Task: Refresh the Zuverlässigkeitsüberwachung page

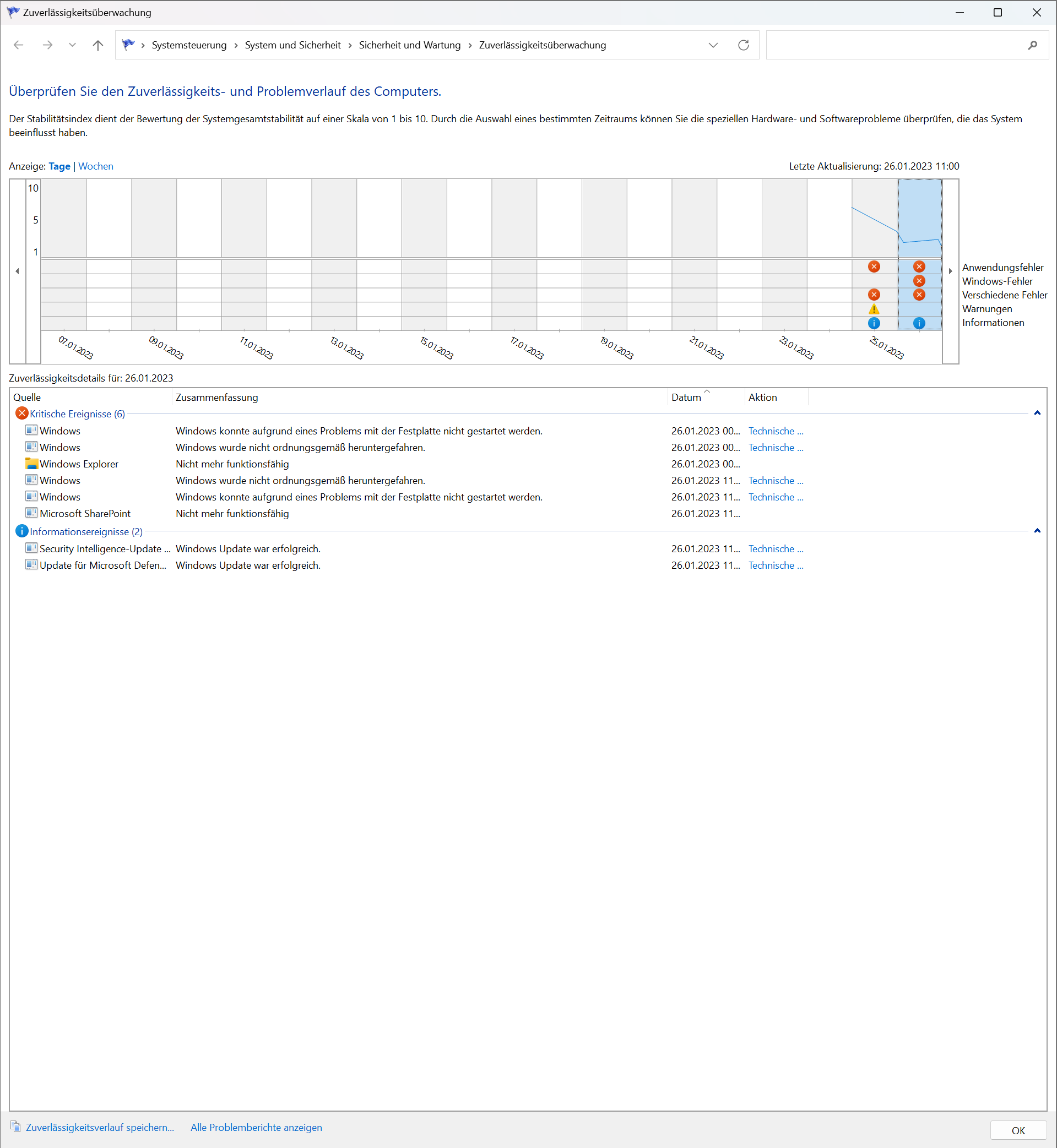Action: [744, 45]
